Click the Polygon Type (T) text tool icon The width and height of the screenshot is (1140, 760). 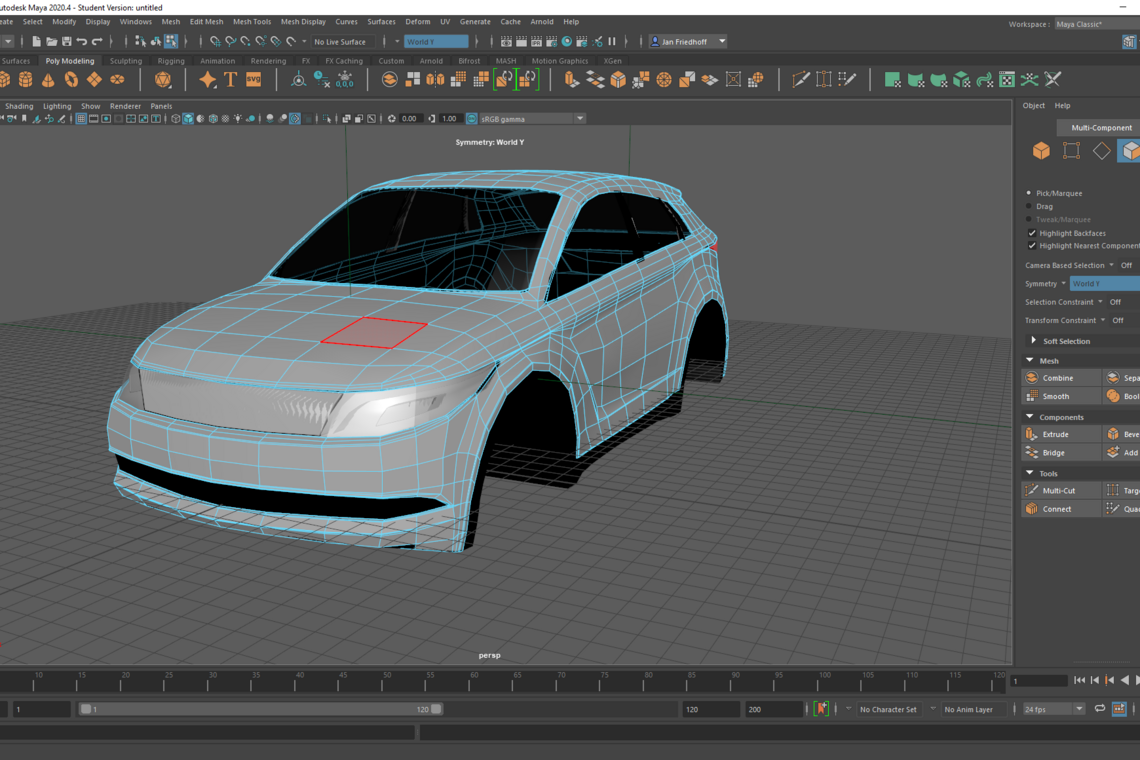point(230,80)
